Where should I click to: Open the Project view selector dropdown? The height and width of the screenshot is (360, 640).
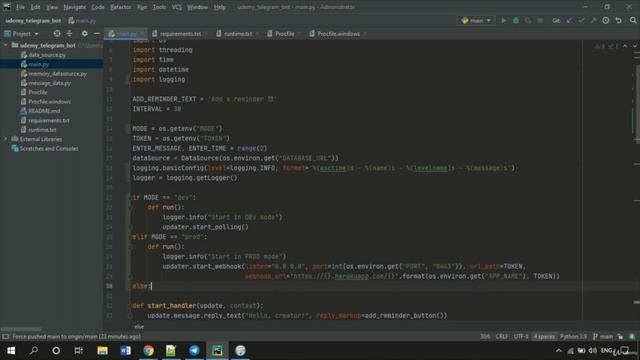point(22,33)
